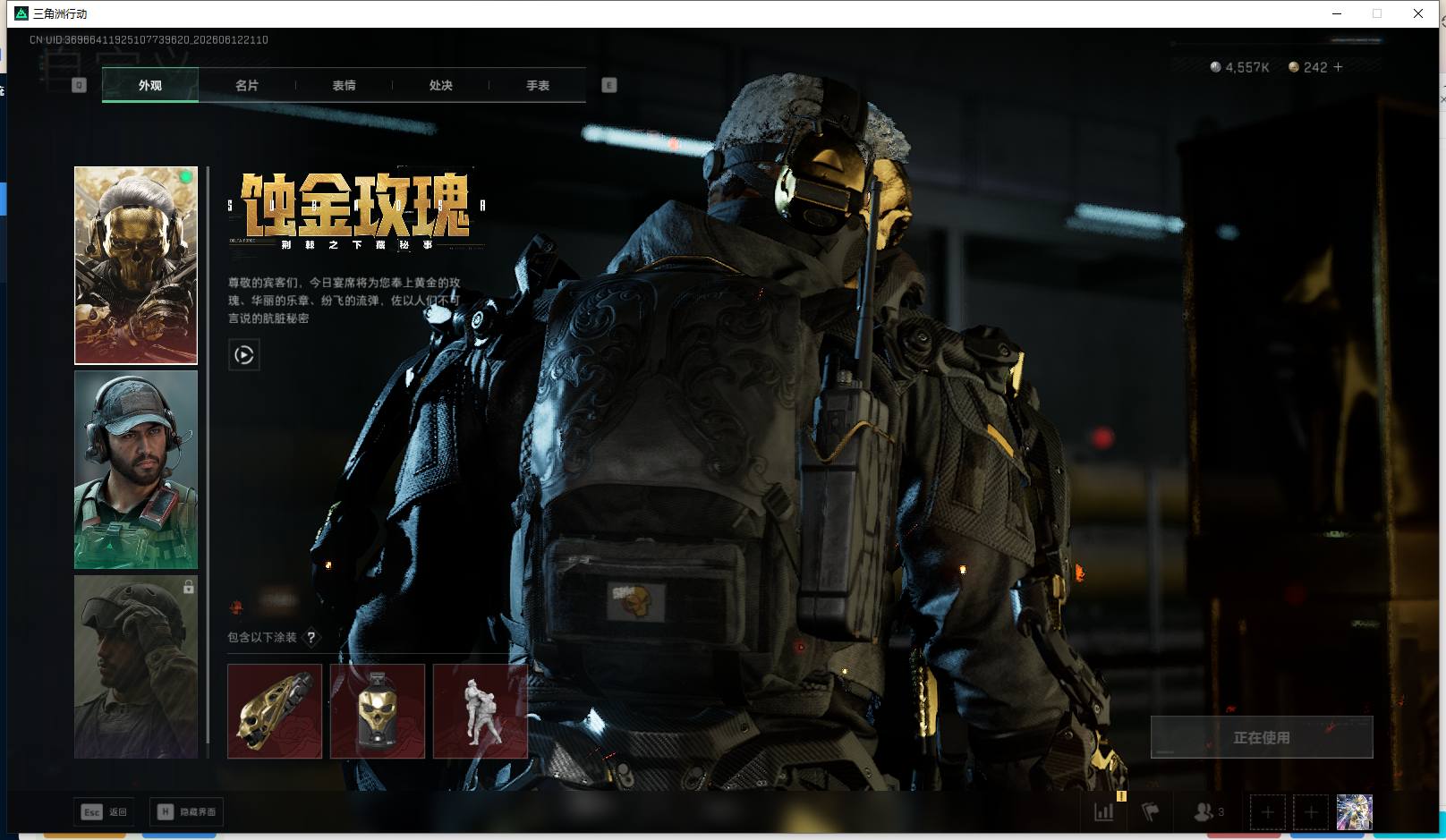The image size is (1446, 840).
Task: Click the CN UID text at top
Action: [x=149, y=39]
